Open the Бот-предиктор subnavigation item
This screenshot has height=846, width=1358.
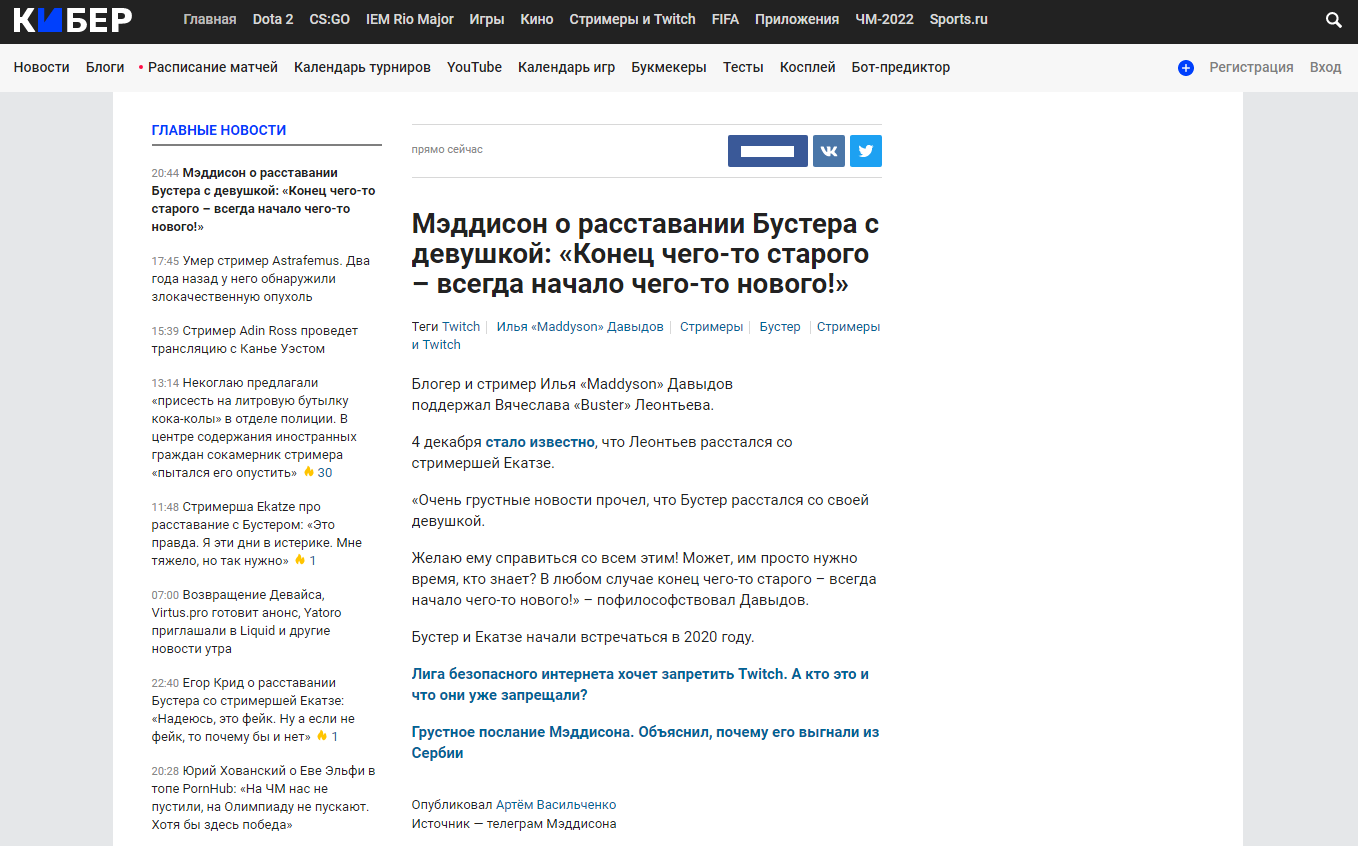click(901, 67)
